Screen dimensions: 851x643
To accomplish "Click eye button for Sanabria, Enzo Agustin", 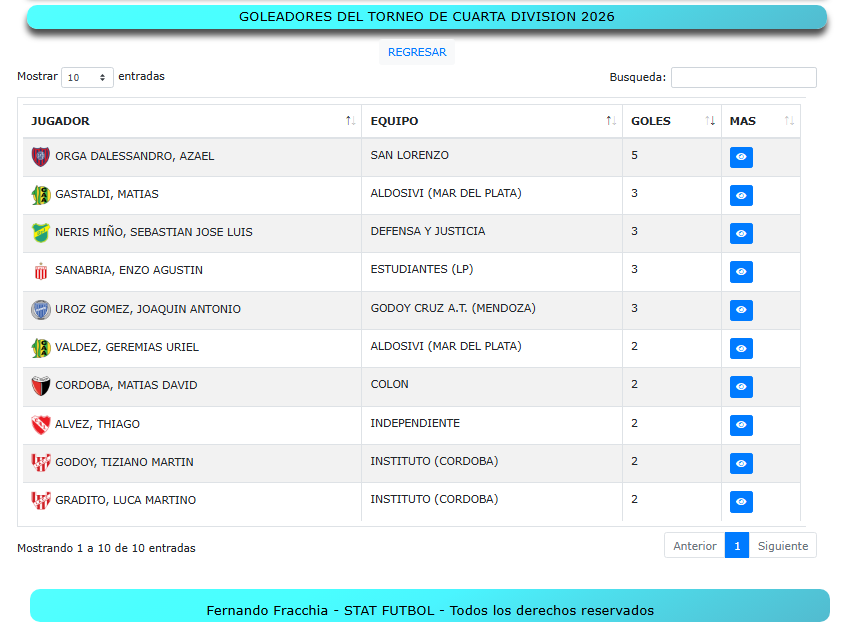I will coord(741,272).
